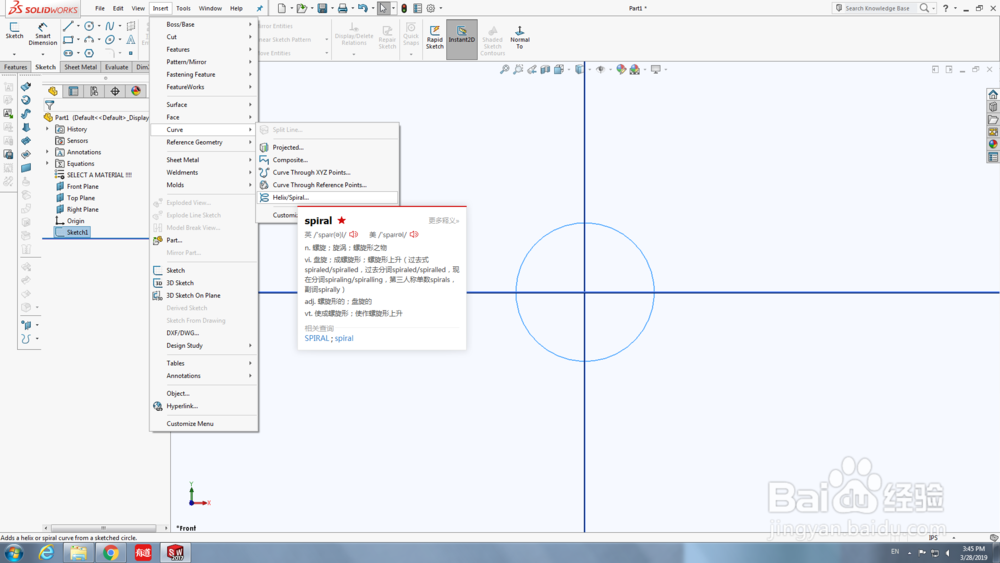1000x563 pixels.
Task: Toggle the Instant2D button
Action: 462,38
